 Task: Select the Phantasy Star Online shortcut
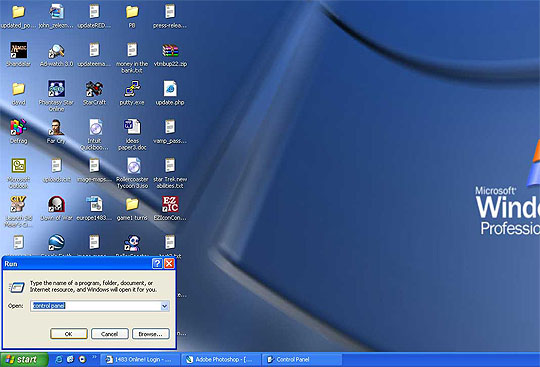[x=56, y=89]
